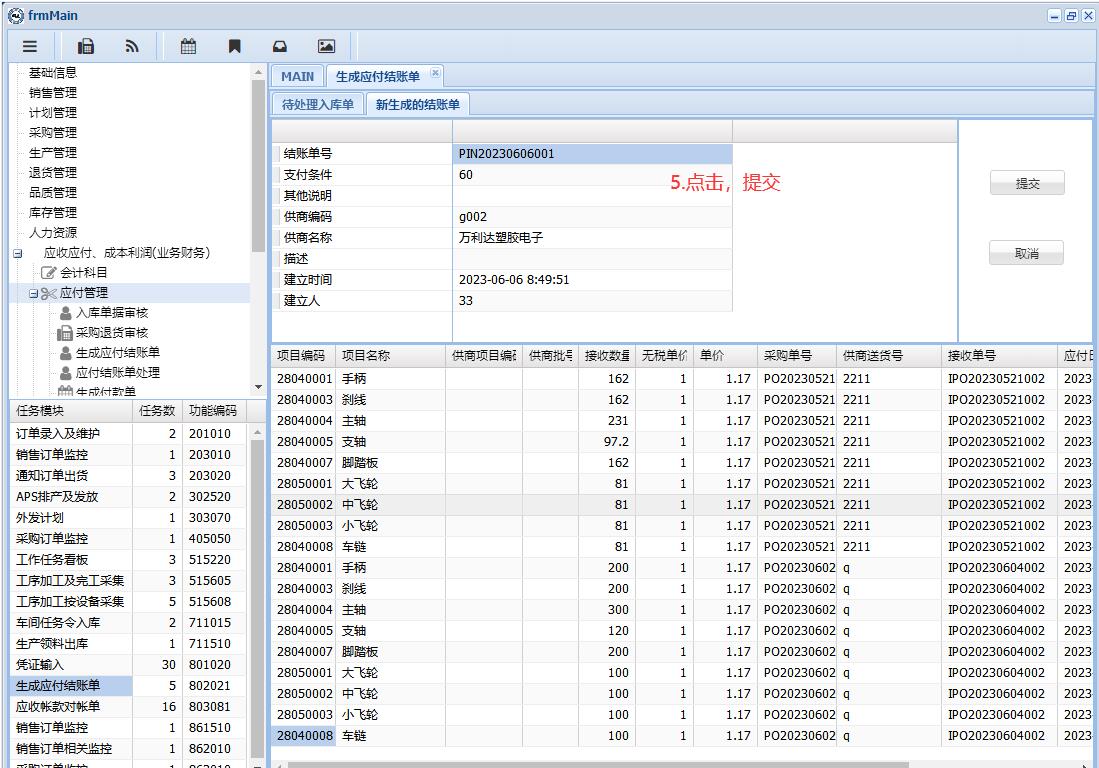Click the 项目名称 column header
Image resolution: width=1099 pixels, height=768 pixels.
tap(390, 355)
